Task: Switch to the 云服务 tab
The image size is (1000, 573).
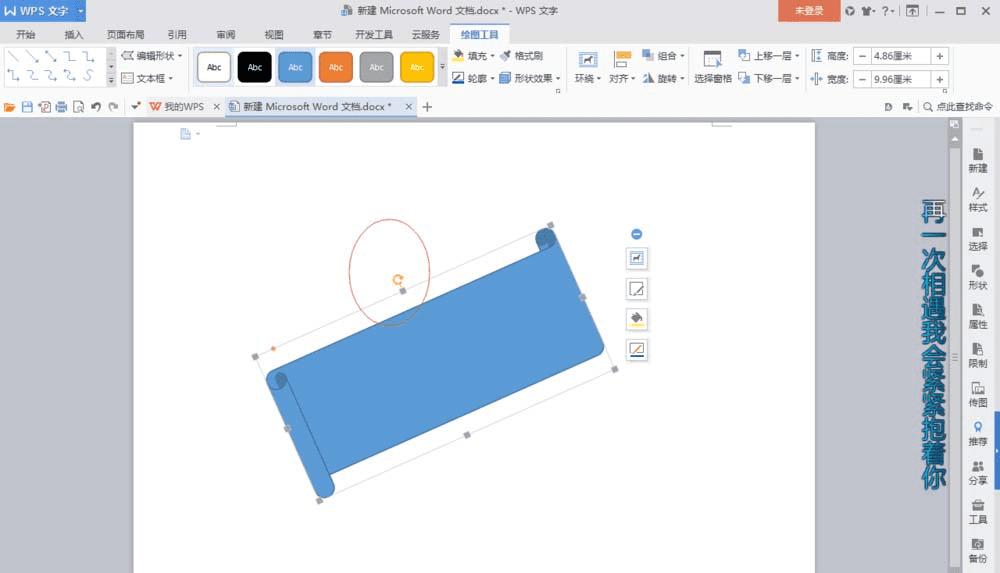Action: coord(425,34)
